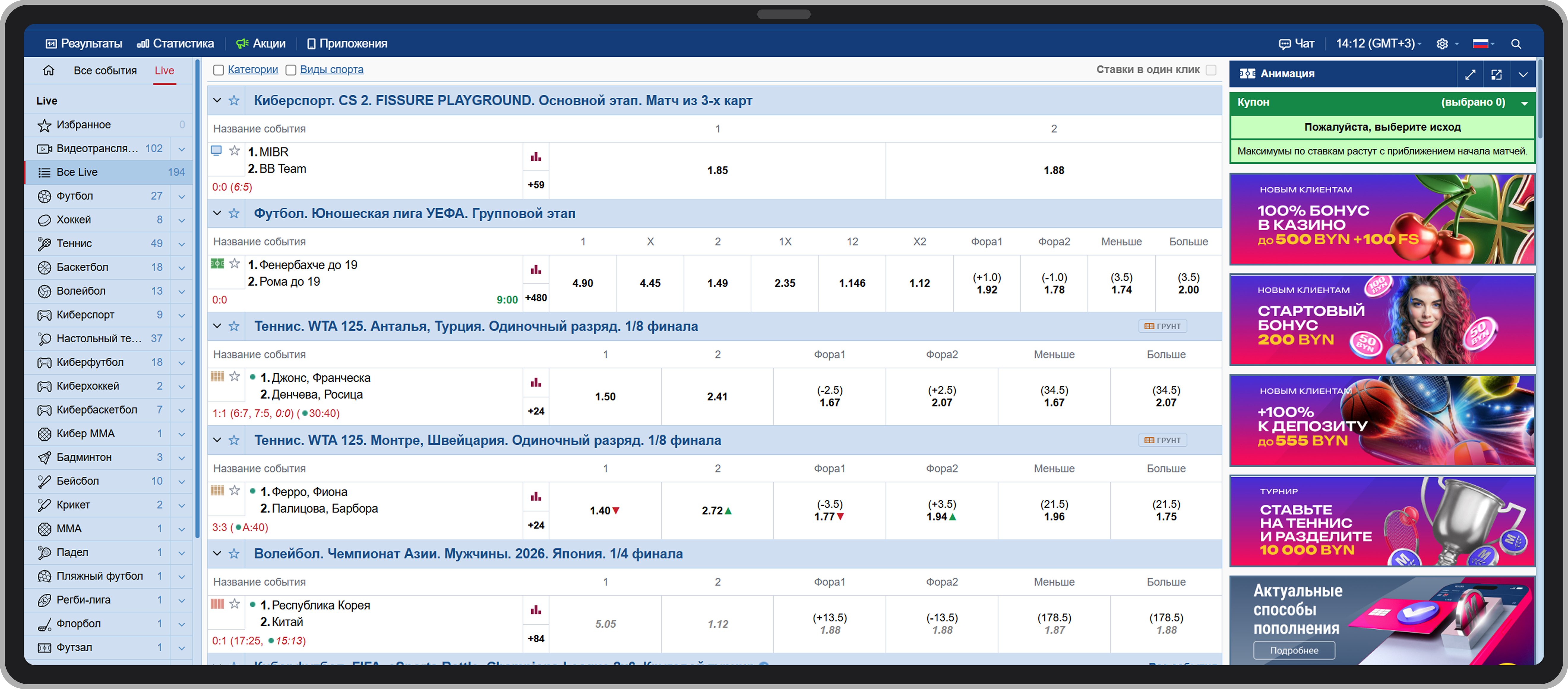Open the search magnifier icon
This screenshot has height=689, width=1568.
point(1516,44)
